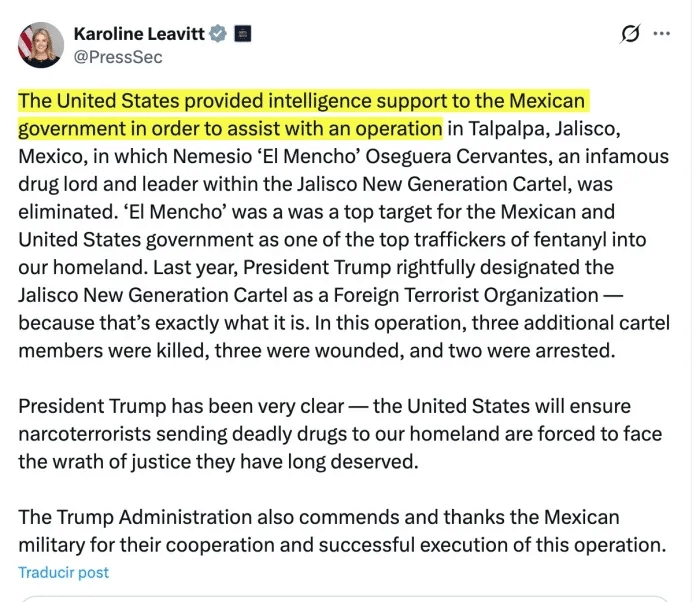Click the "Traducir post" translate link
The image size is (696, 602).
pos(64,573)
